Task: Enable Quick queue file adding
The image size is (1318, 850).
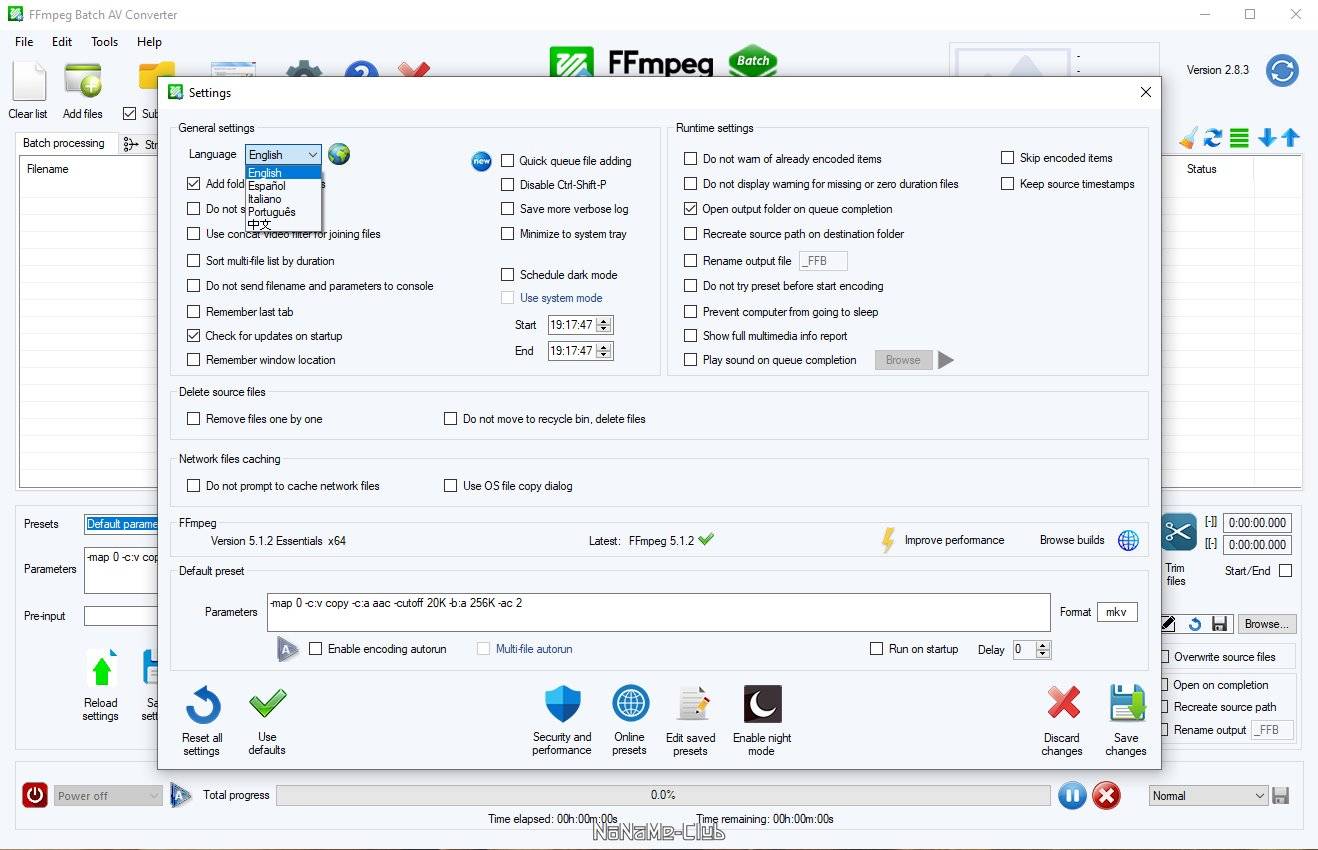Action: (508, 161)
